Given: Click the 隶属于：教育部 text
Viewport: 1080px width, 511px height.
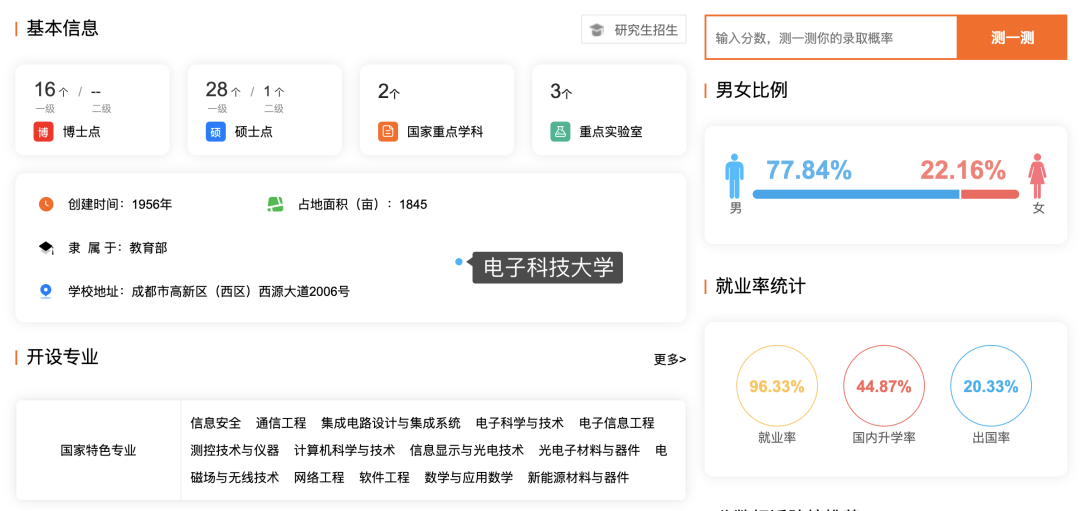Looking at the screenshot, I should [x=118, y=248].
